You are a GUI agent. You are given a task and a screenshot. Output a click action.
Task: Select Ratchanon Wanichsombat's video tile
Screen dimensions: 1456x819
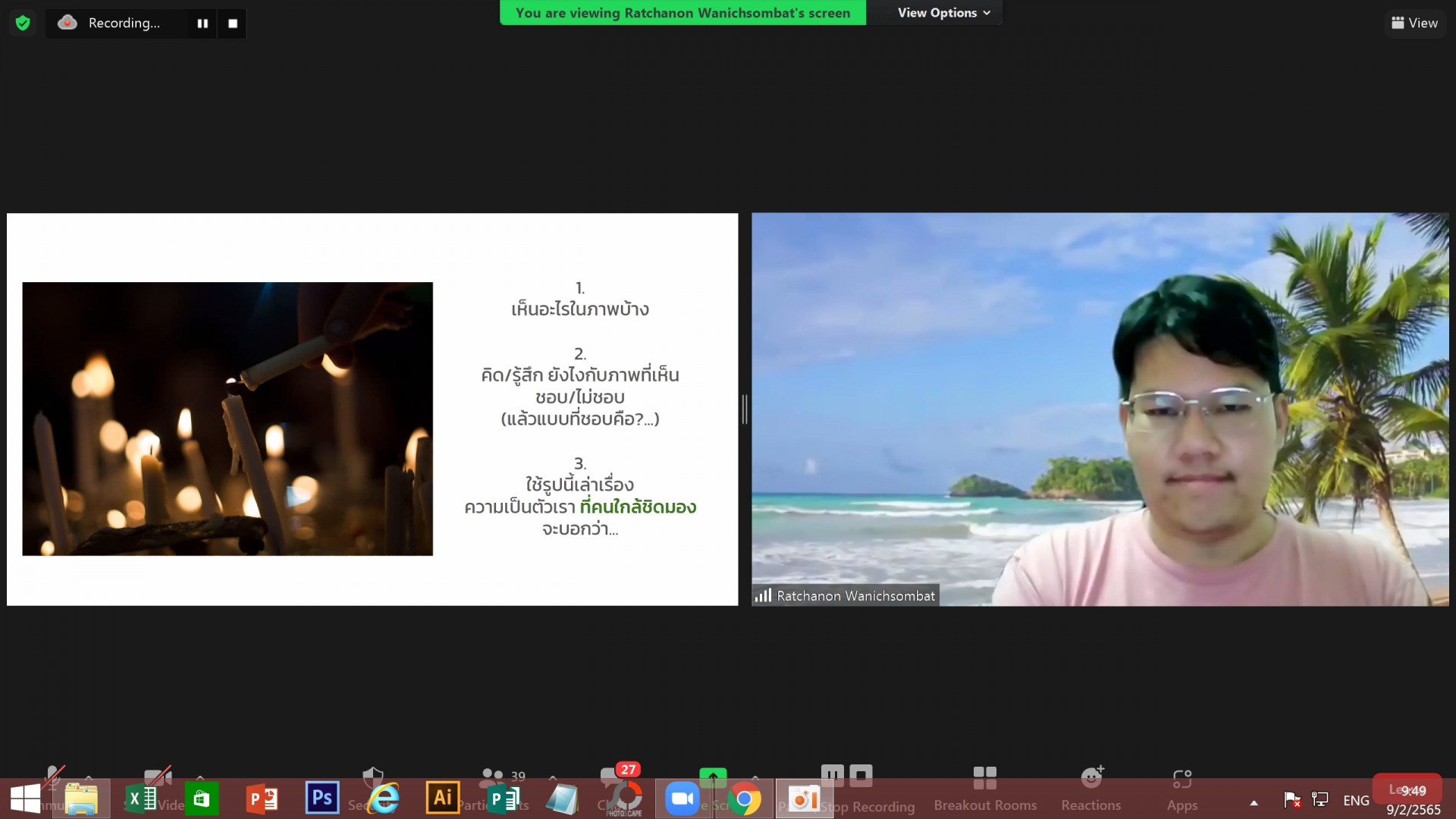(1100, 409)
